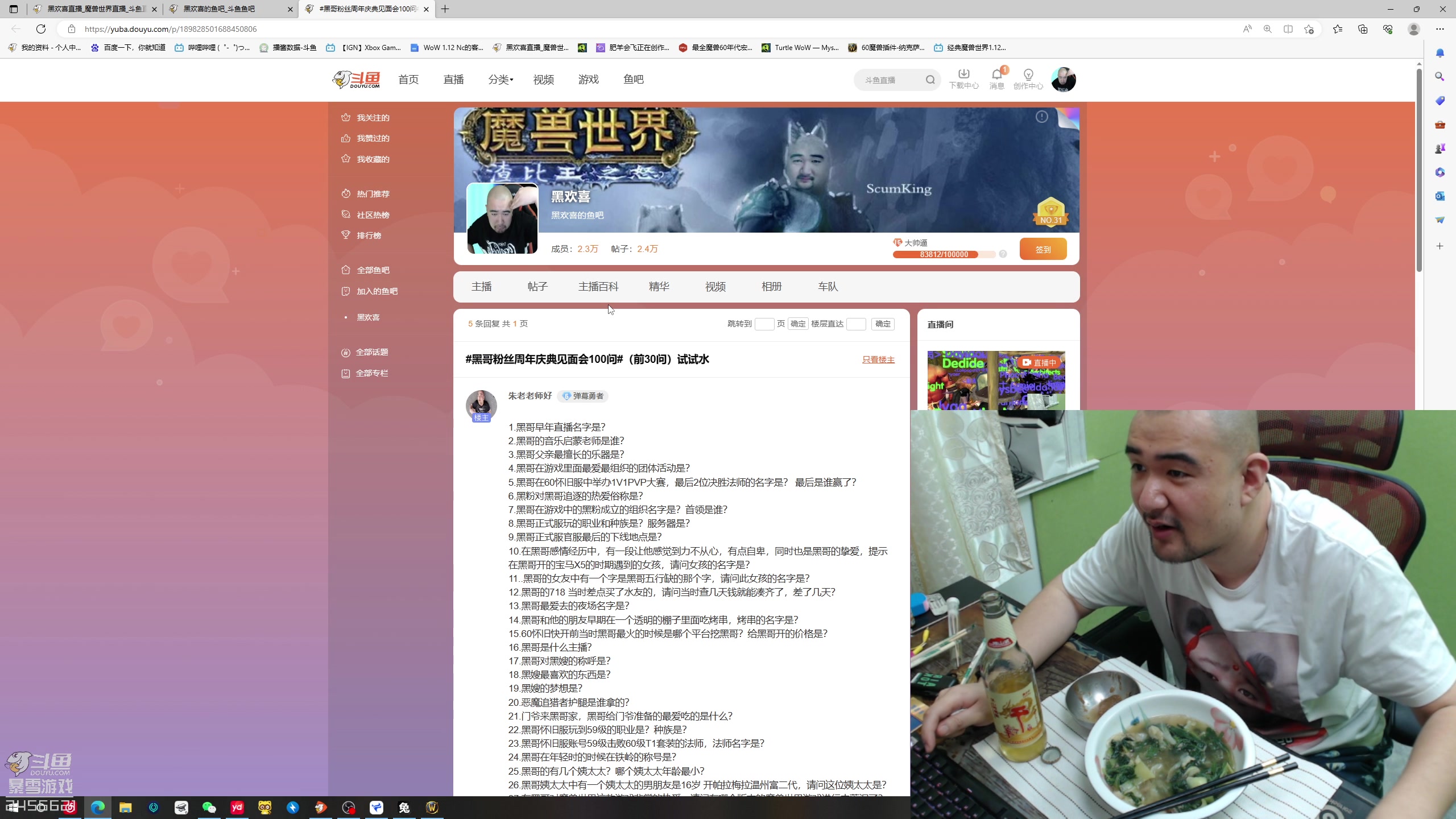The height and width of the screenshot is (819, 1456).
Task: Click the help question icon near level bar
Action: [x=1003, y=254]
